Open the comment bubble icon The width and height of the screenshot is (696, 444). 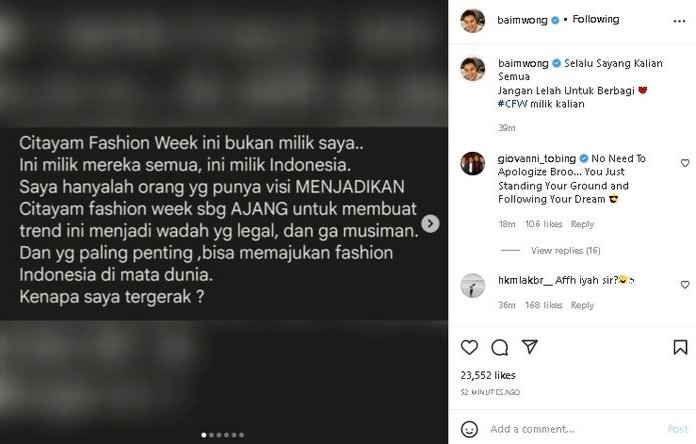tap(499, 347)
